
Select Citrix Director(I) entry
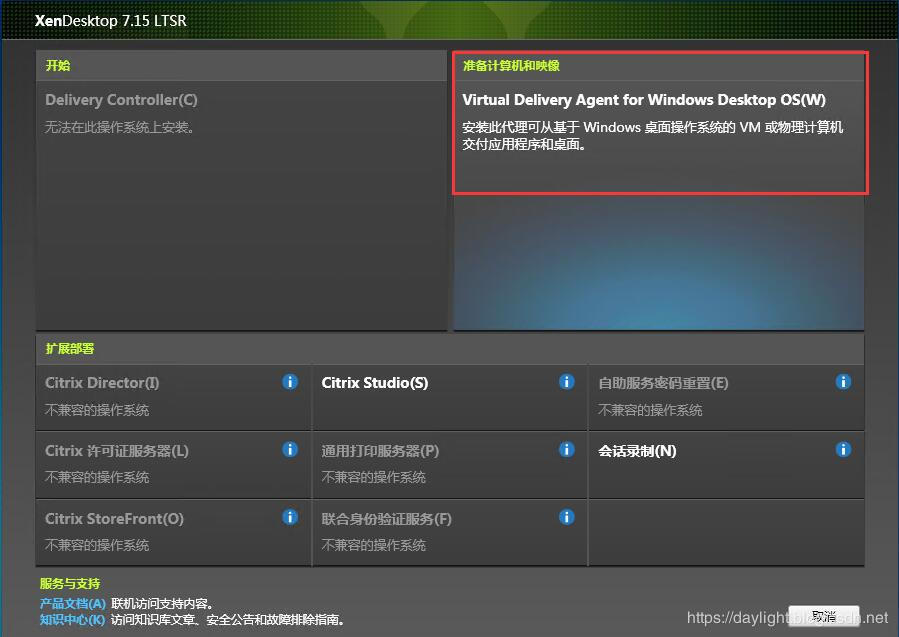tap(102, 383)
